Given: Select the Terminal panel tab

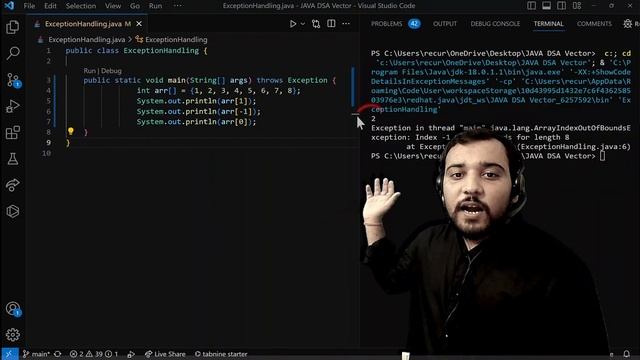Looking at the screenshot, I should point(548,24).
